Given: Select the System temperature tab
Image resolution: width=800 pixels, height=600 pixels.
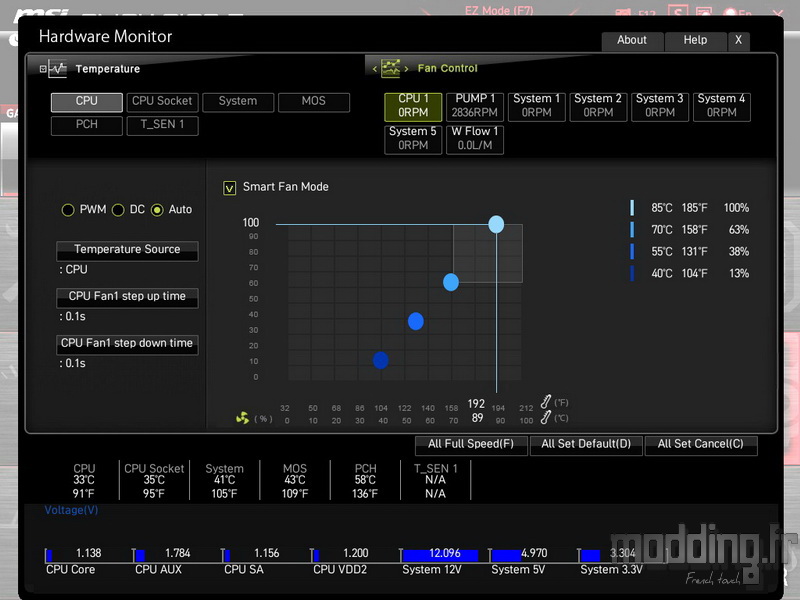Looking at the screenshot, I should point(238,102).
